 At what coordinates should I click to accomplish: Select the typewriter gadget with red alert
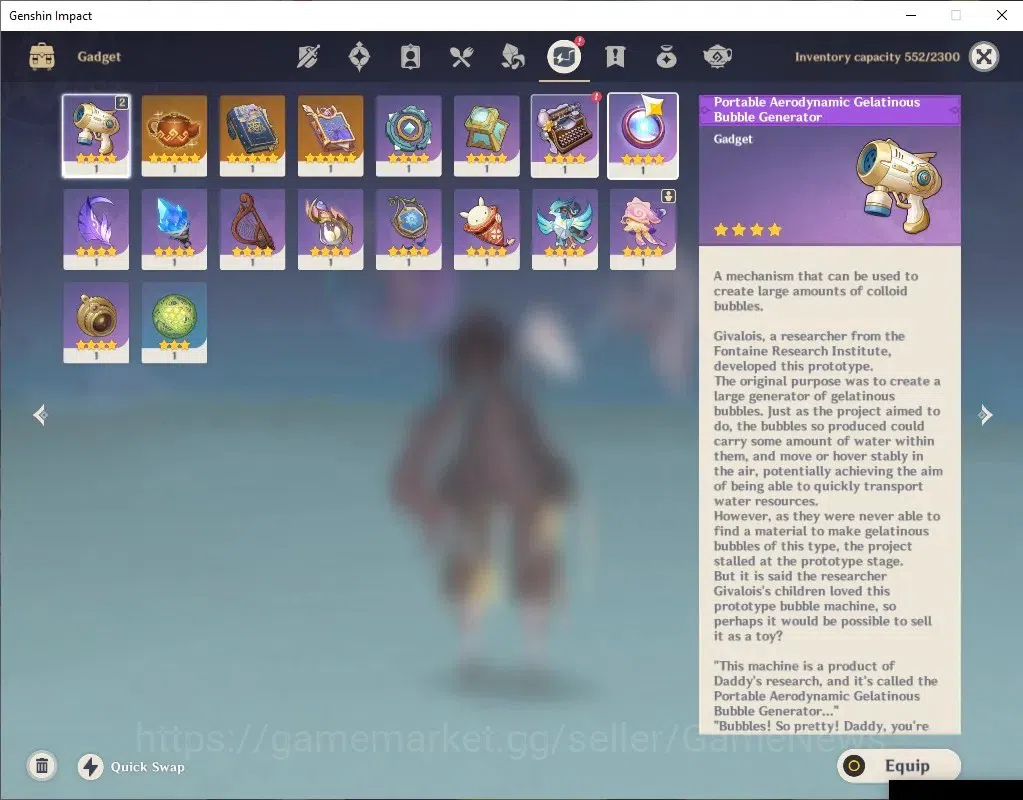(565, 136)
